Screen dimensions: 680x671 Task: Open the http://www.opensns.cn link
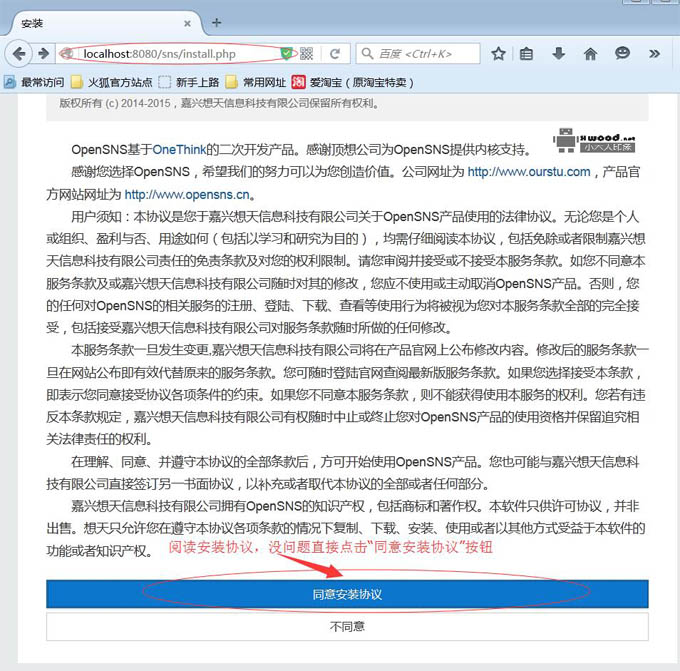pos(187,194)
